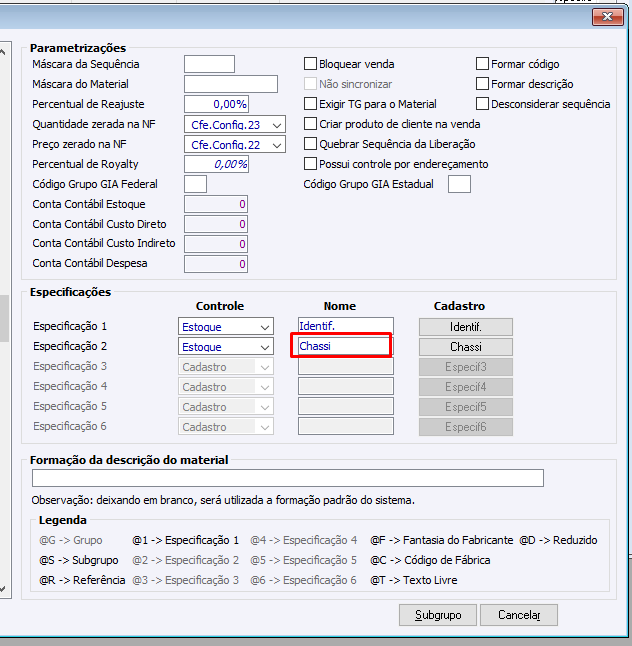Viewport: 632px width, 646px height.
Task: Click the Conta Contábil Despesa field
Action: pyautogui.click(x=216, y=264)
